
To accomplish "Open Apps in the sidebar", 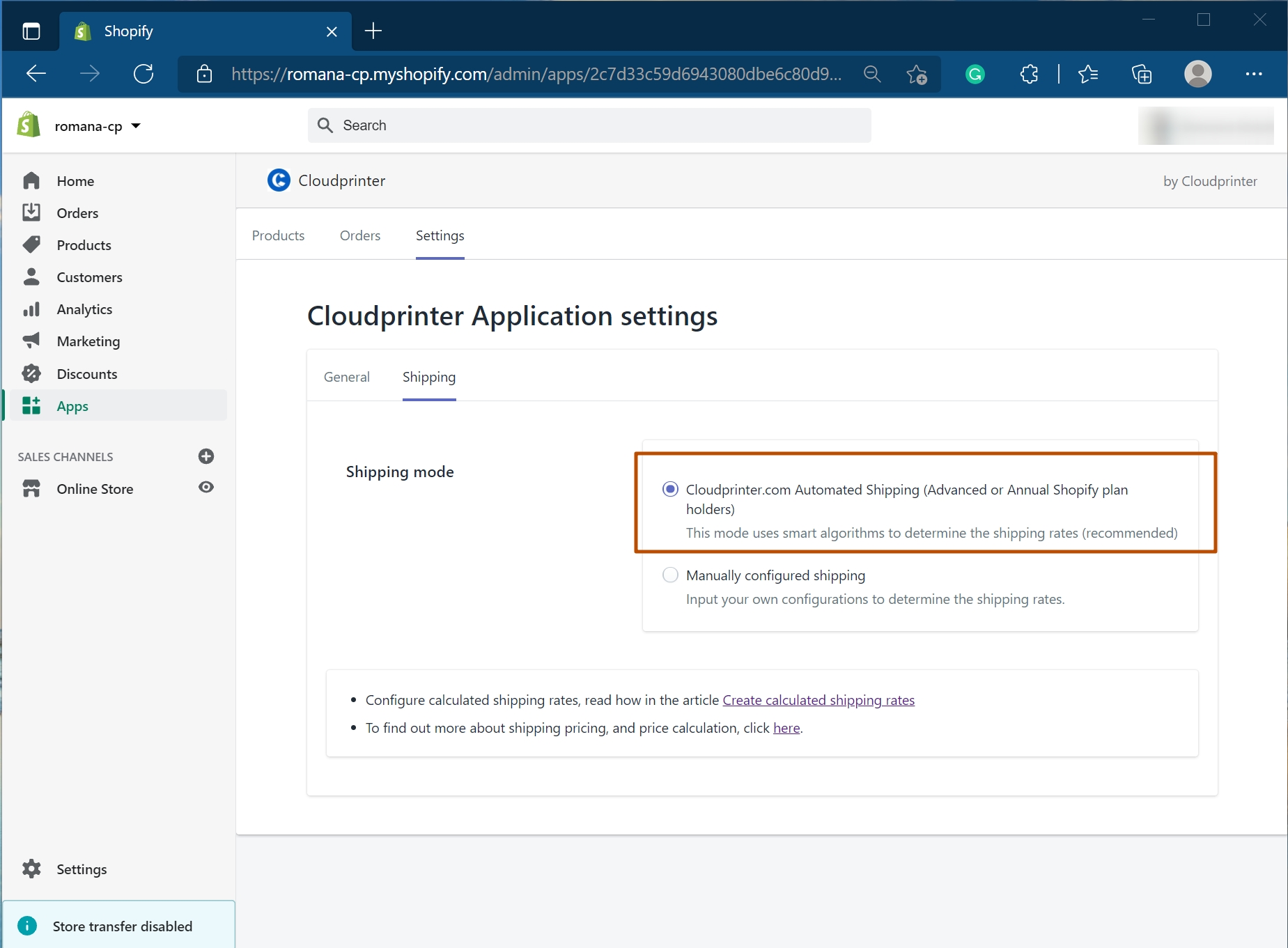I will [72, 406].
